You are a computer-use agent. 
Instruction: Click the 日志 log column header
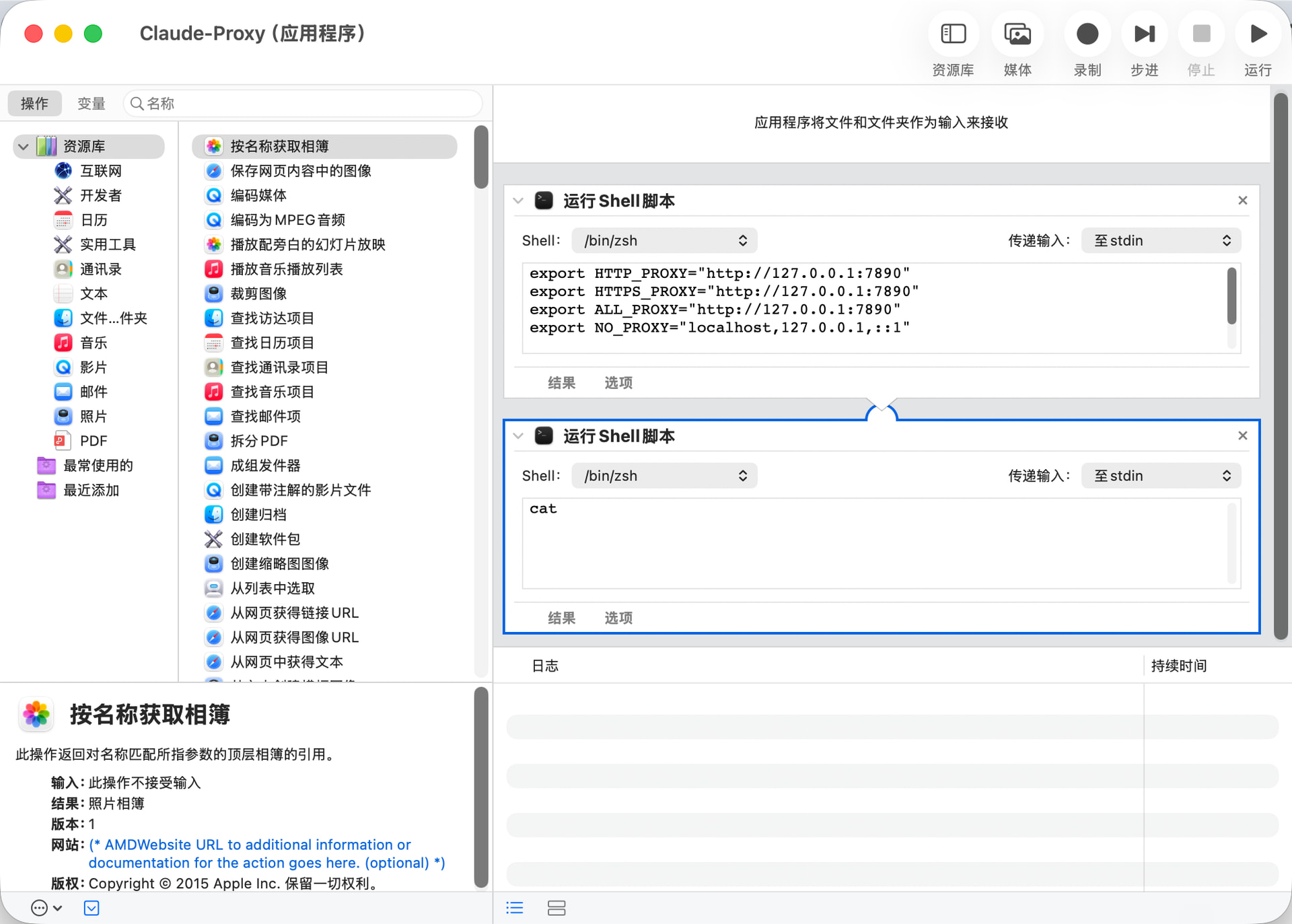coord(545,666)
